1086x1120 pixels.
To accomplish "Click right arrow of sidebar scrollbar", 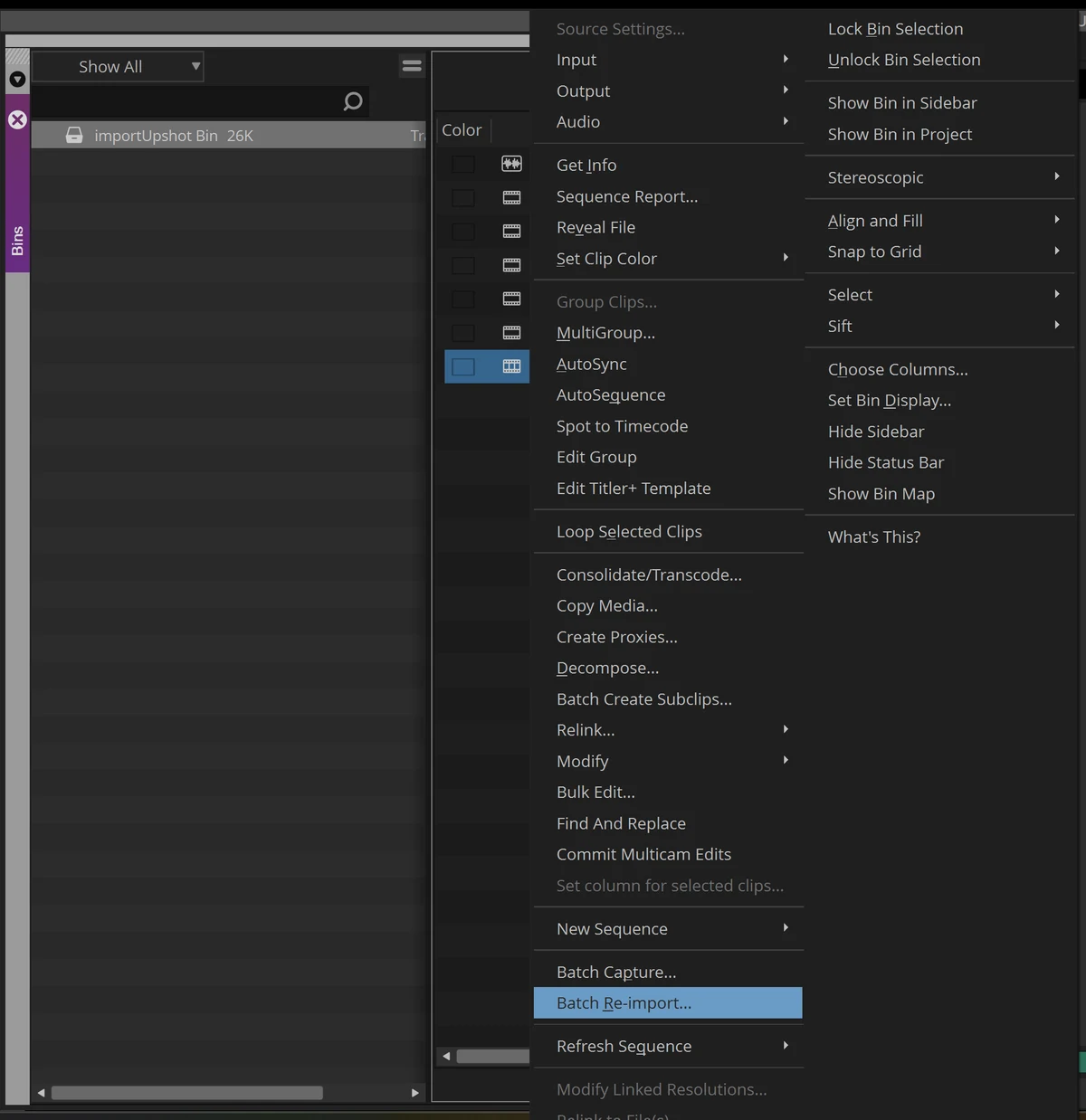I will click(415, 1093).
